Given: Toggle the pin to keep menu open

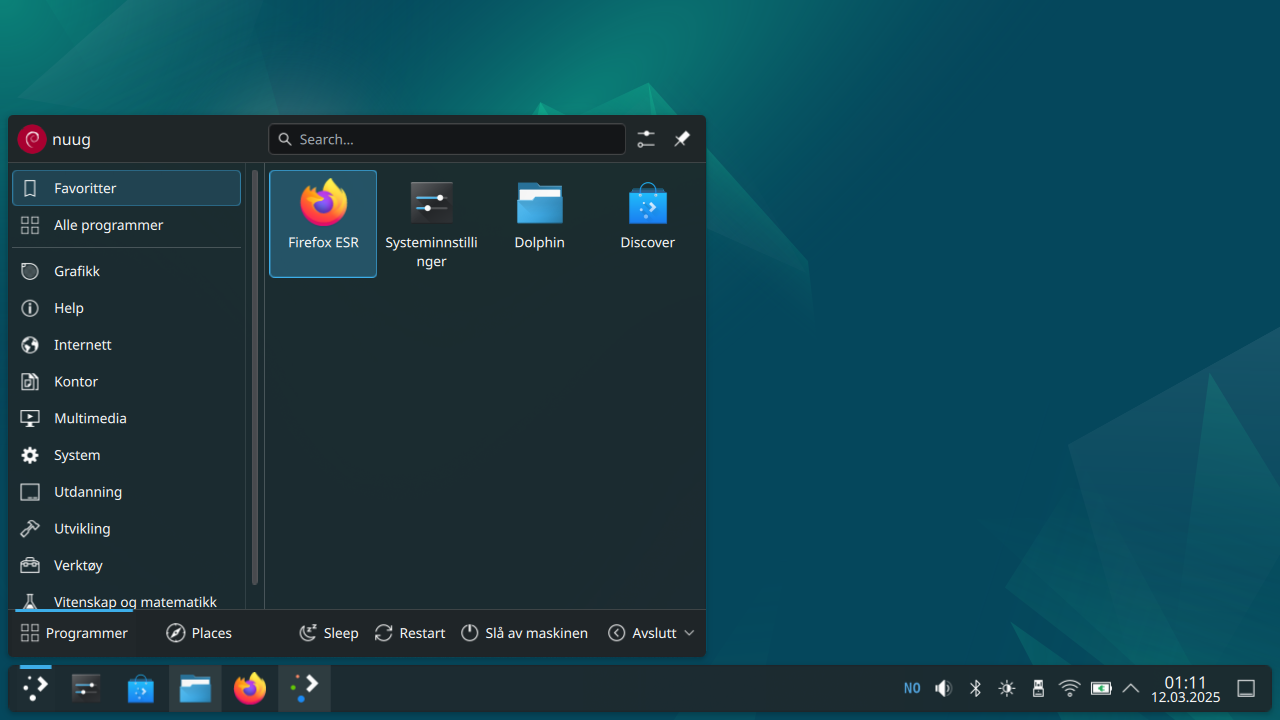Looking at the screenshot, I should pyautogui.click(x=682, y=139).
